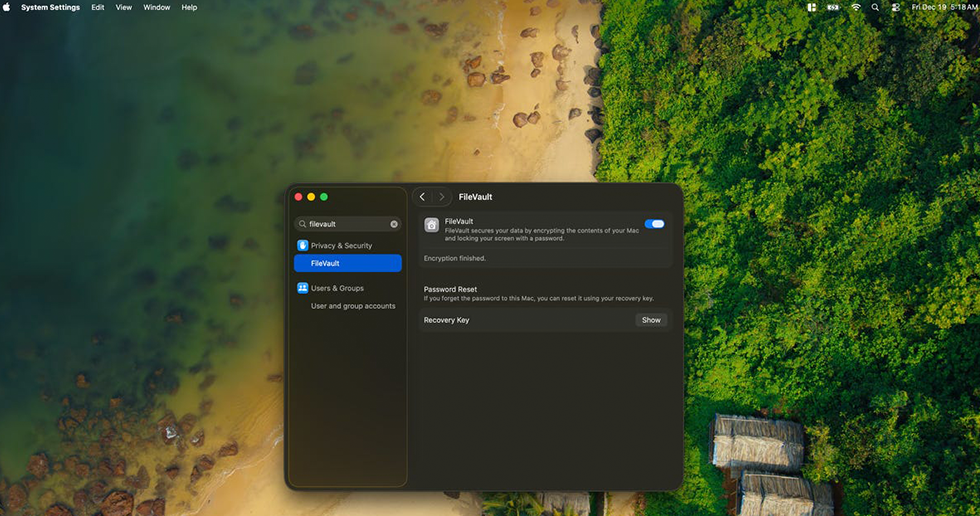Open the Edit menu

(x=98, y=7)
